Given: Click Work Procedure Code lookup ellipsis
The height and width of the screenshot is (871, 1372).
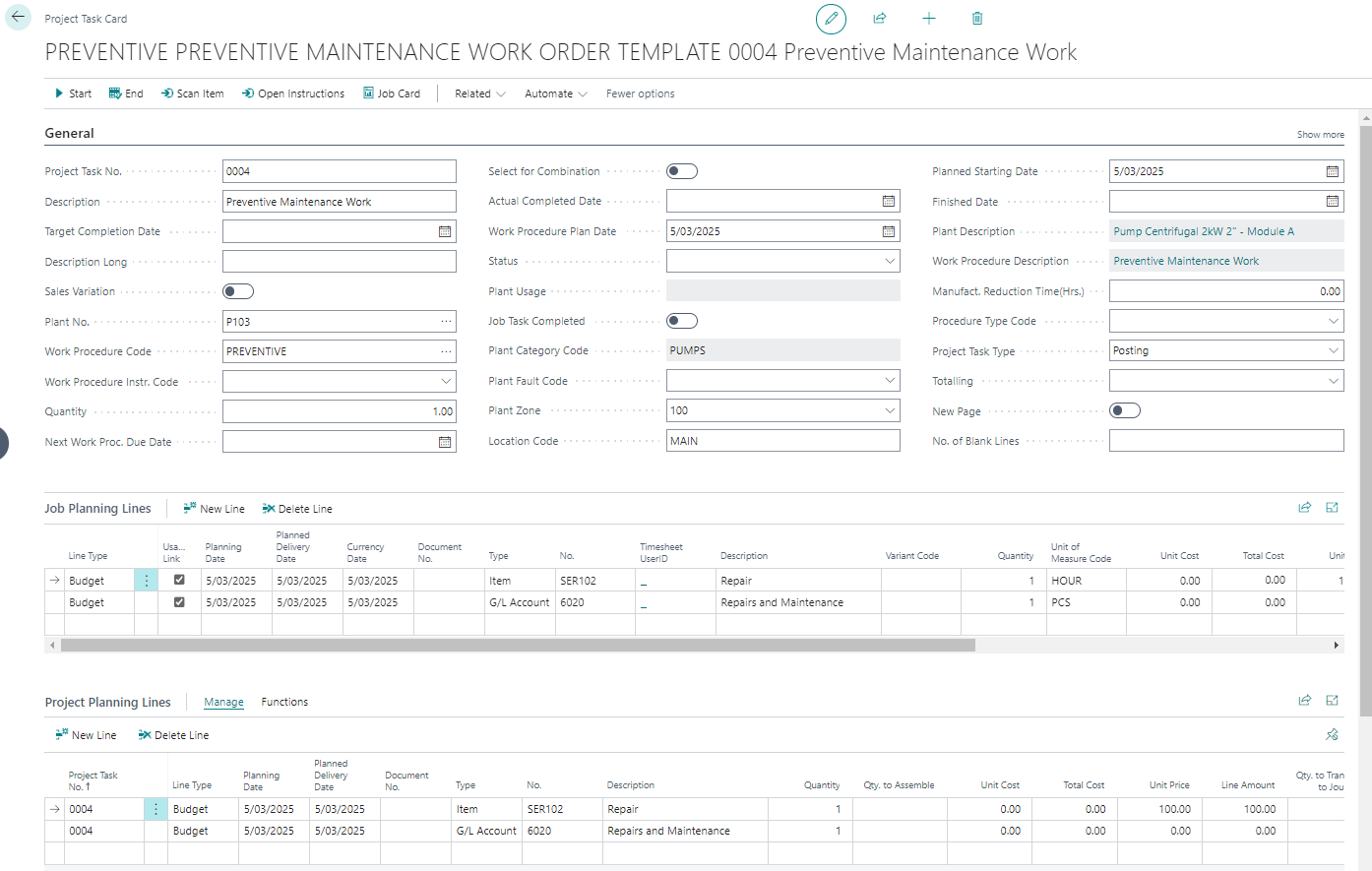Looking at the screenshot, I should point(446,351).
